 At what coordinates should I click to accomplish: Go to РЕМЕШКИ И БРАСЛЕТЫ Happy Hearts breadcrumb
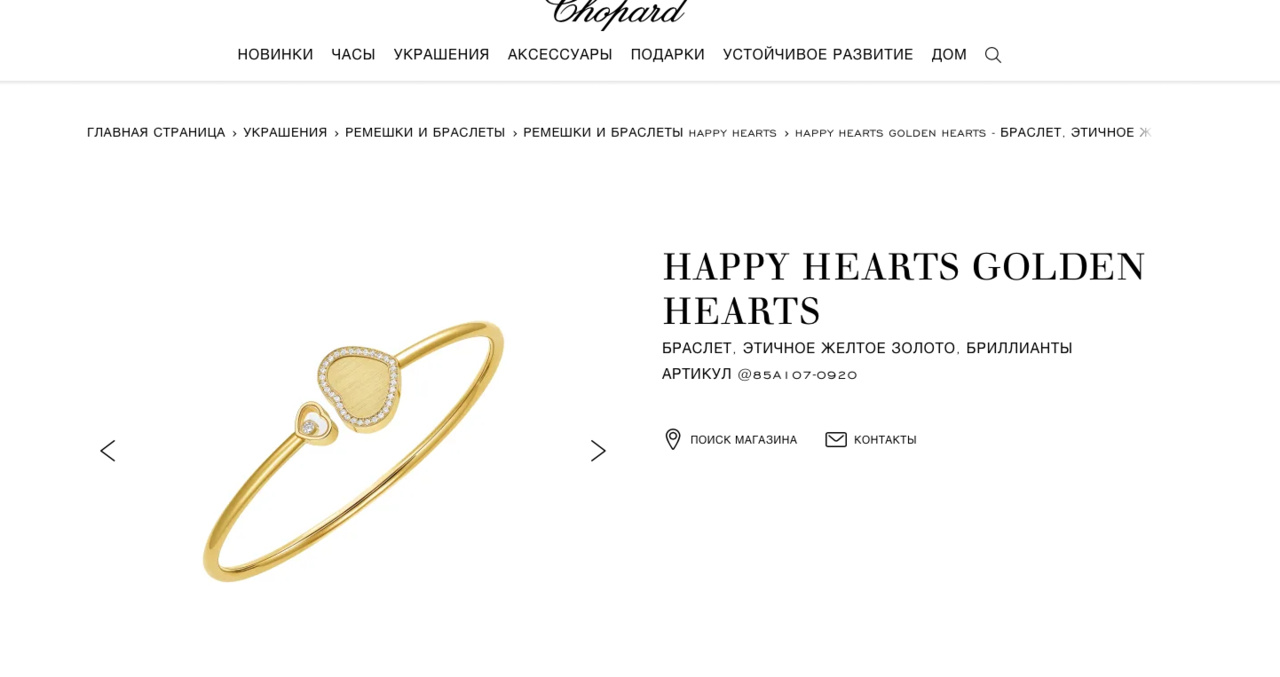pos(650,132)
